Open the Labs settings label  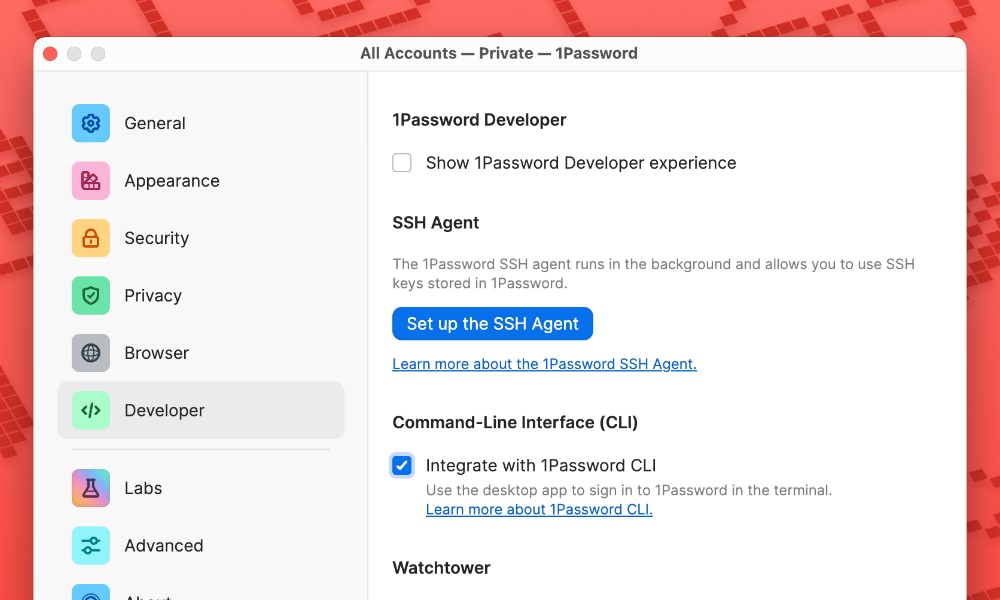pyautogui.click(x=143, y=488)
